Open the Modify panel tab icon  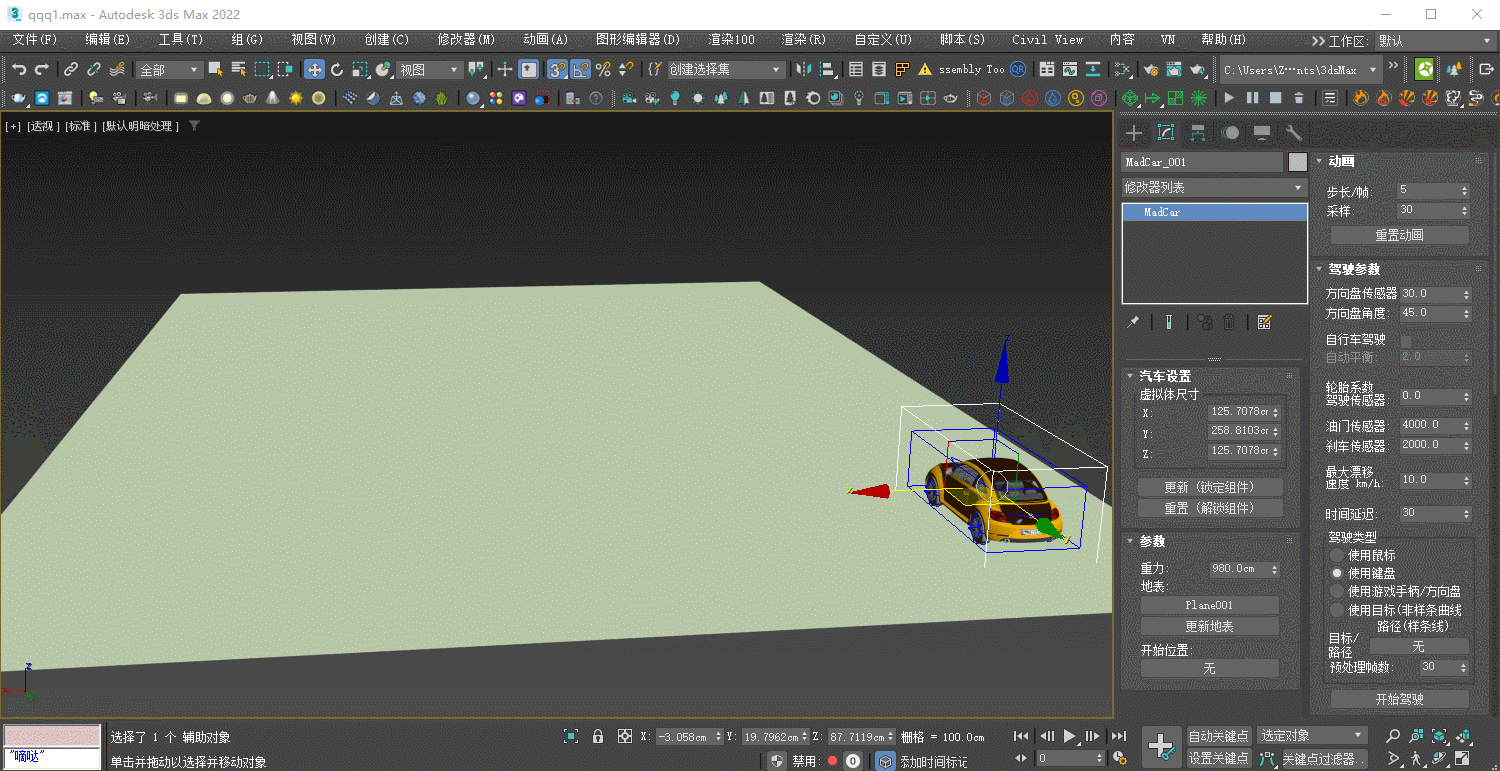[1165, 133]
